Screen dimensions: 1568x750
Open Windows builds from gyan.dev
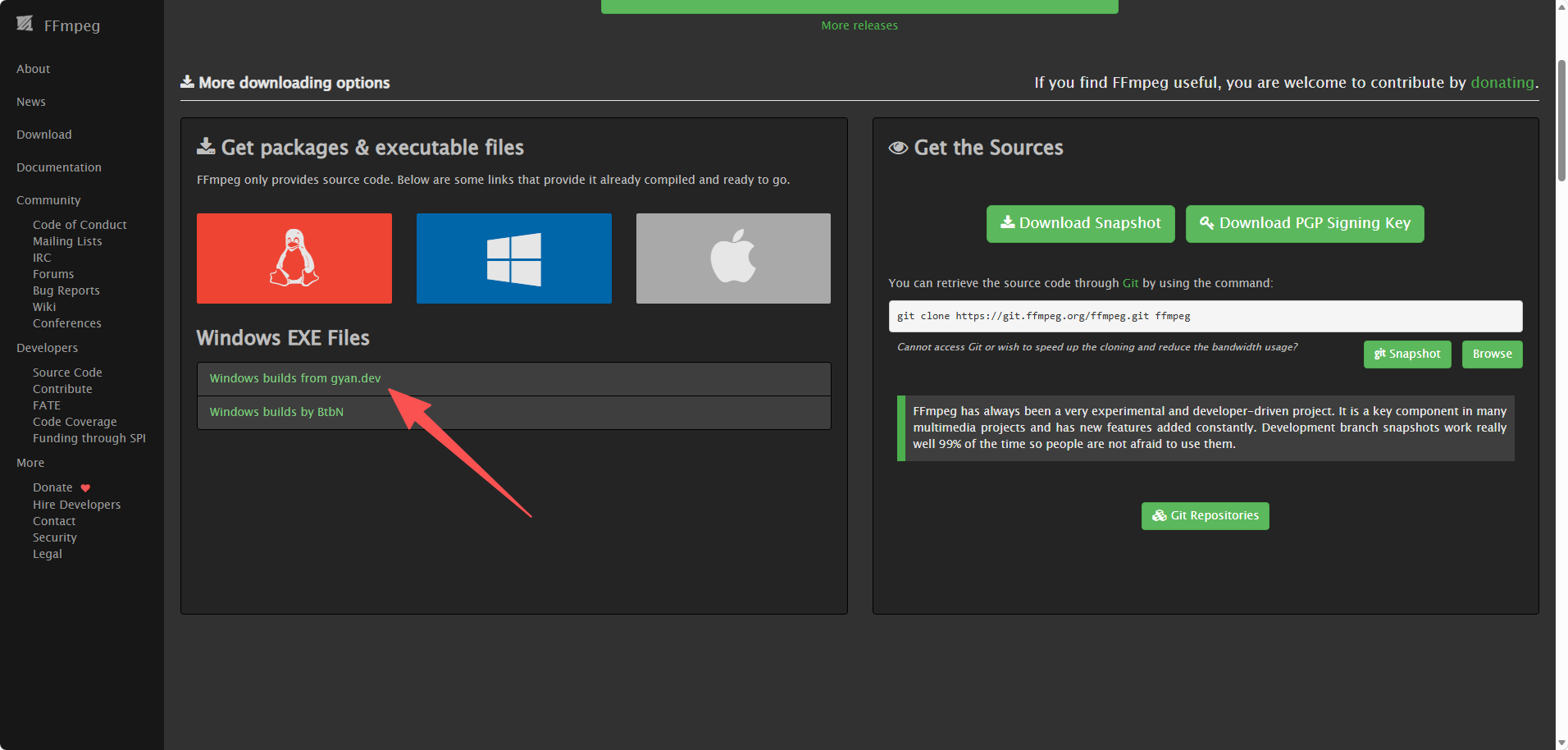tap(295, 378)
